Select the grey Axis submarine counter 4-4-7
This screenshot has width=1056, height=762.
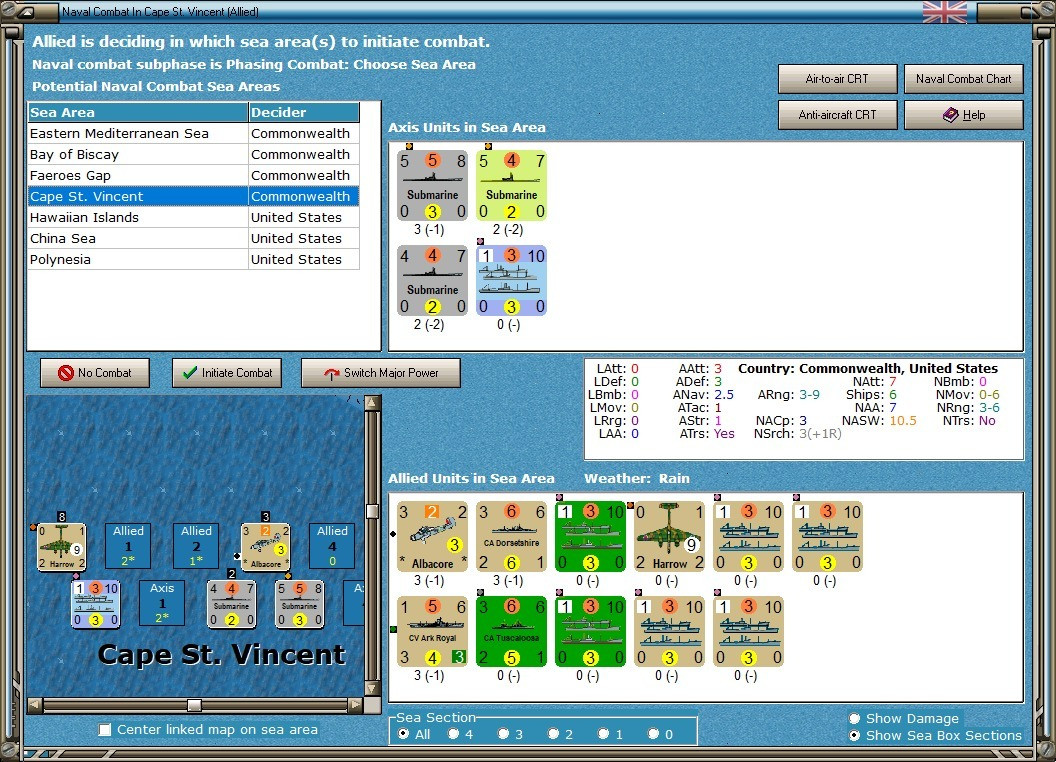click(432, 281)
